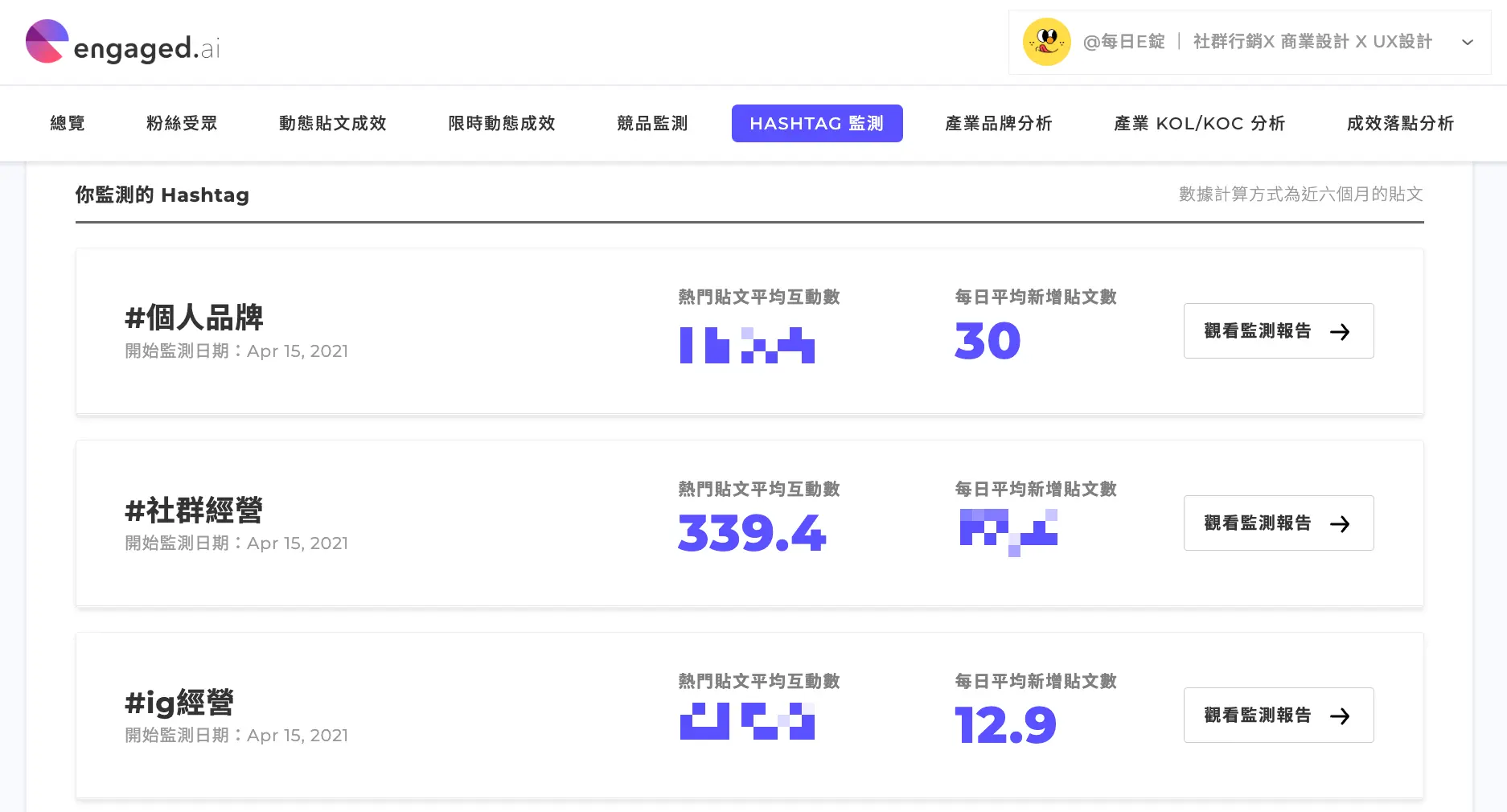Open the 粉絲受眾 tab

tap(182, 123)
